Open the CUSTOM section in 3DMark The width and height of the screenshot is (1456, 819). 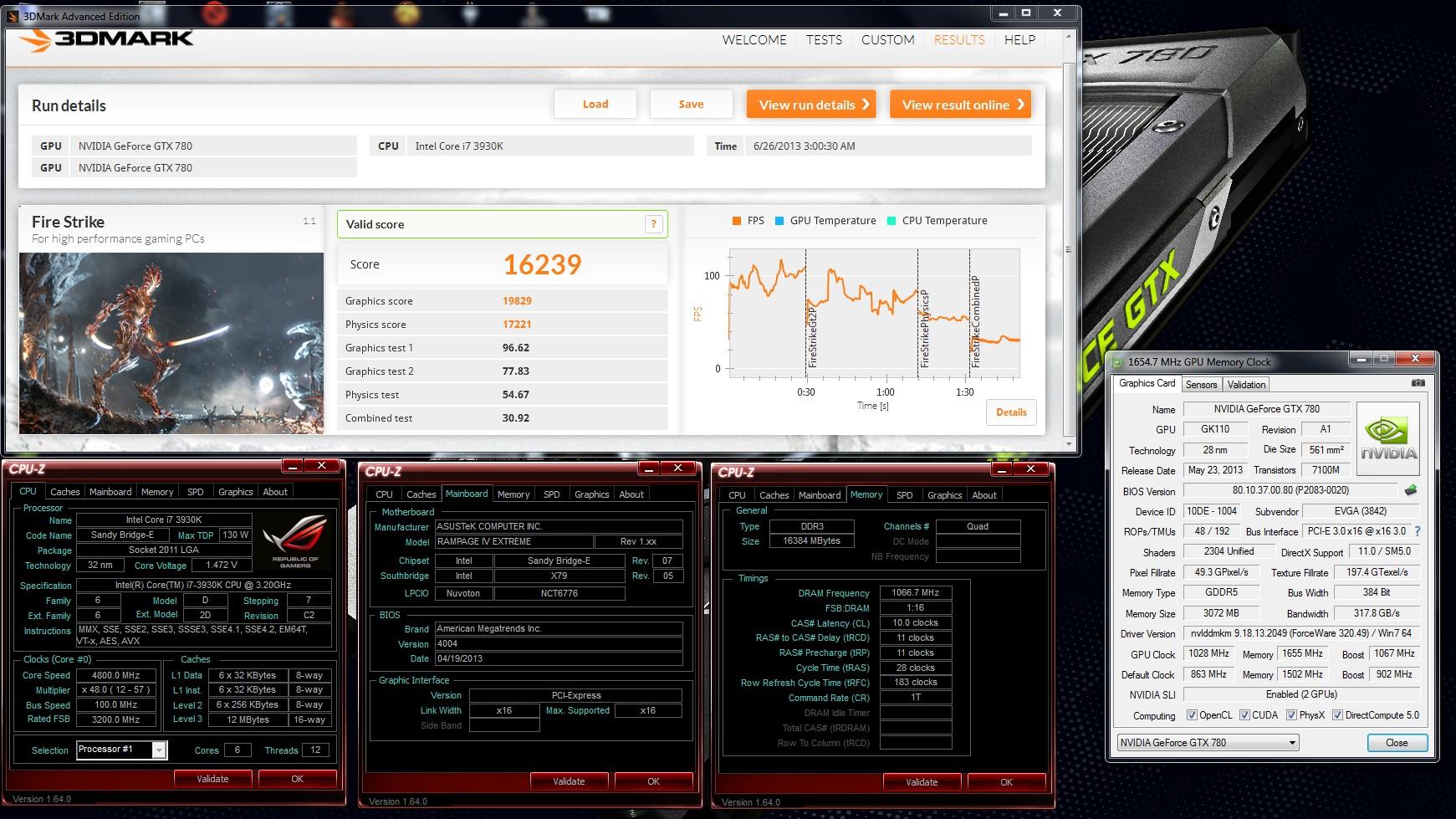coord(887,39)
